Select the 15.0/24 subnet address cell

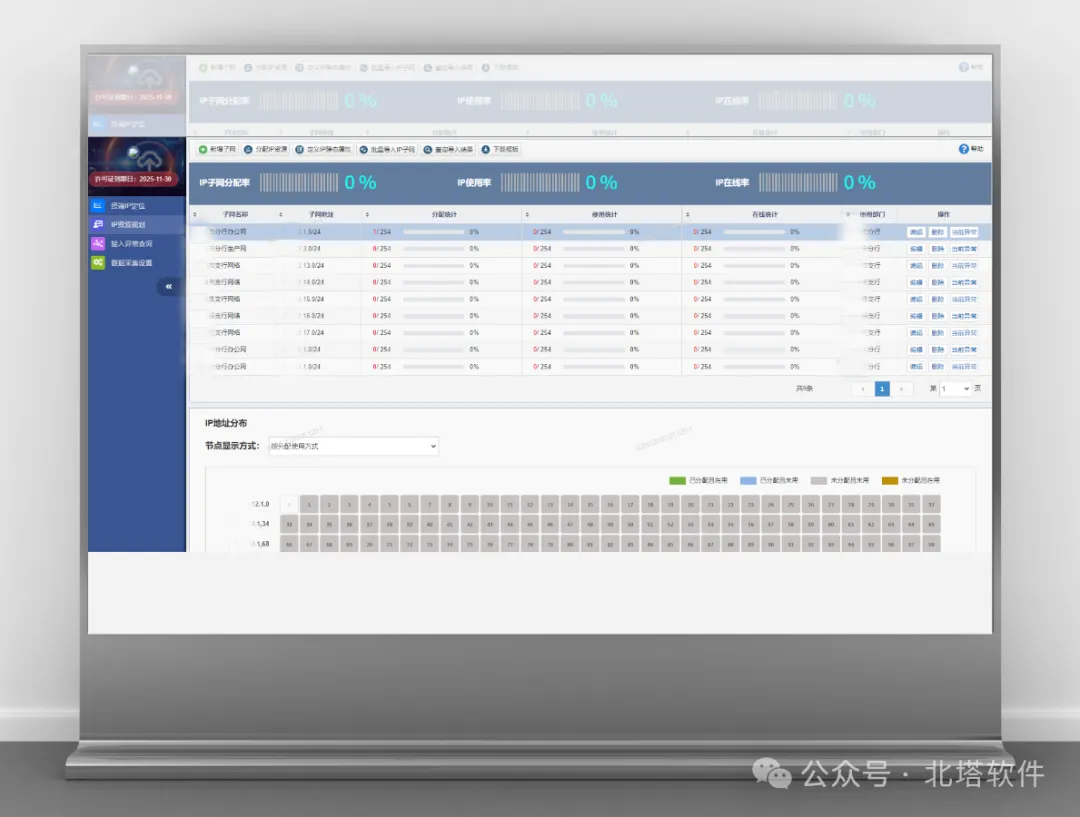(x=311, y=299)
